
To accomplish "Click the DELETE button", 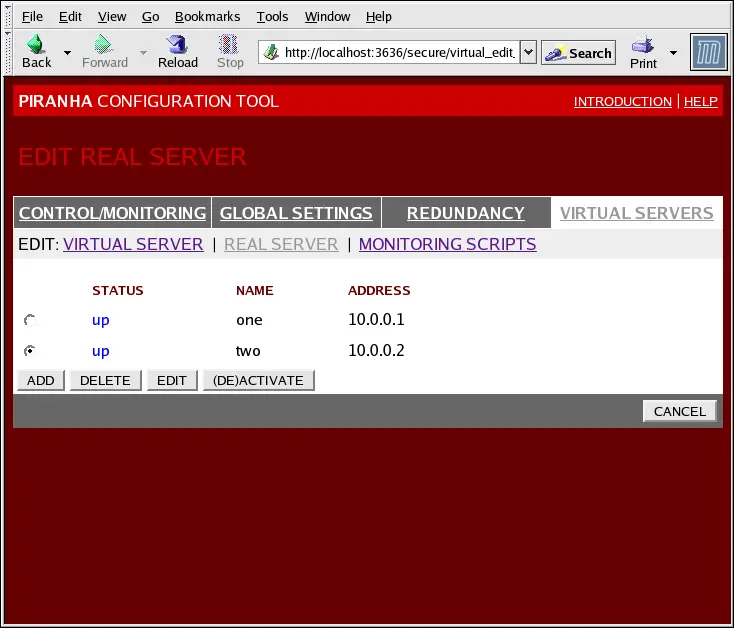I will 105,380.
